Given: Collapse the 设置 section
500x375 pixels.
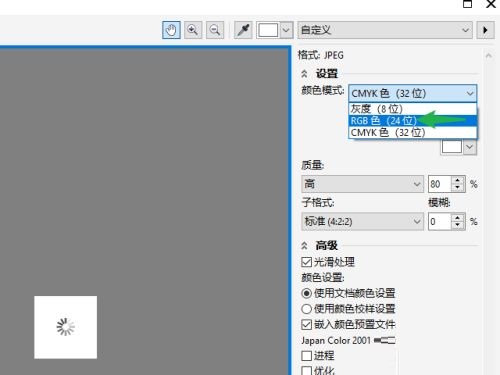Looking at the screenshot, I should (x=304, y=74).
